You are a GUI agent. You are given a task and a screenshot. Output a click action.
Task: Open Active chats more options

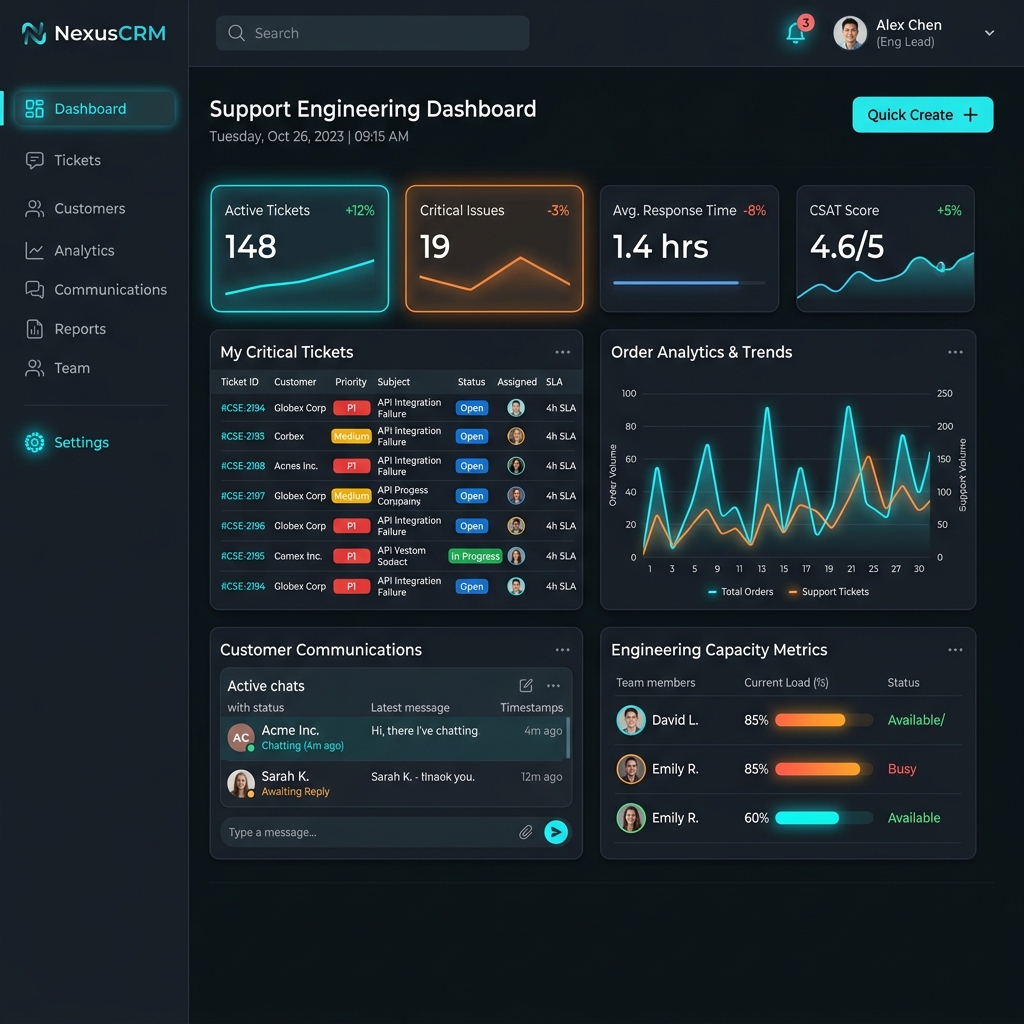coord(553,686)
